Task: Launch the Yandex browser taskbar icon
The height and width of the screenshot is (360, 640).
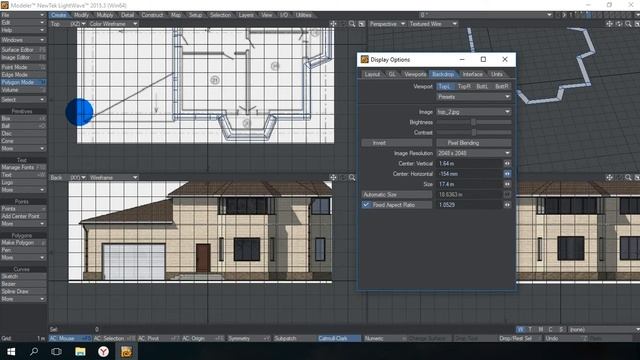Action: pyautogui.click(x=103, y=351)
